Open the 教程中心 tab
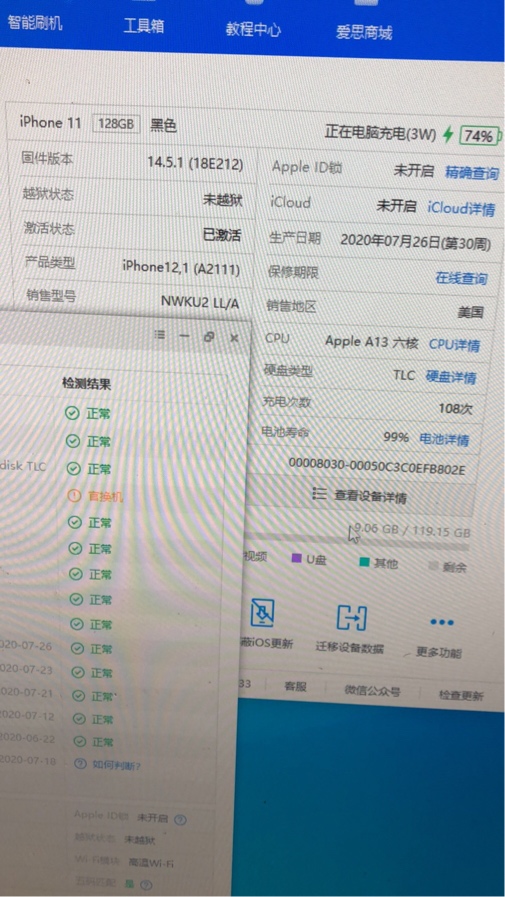505x897 pixels. click(x=253, y=29)
